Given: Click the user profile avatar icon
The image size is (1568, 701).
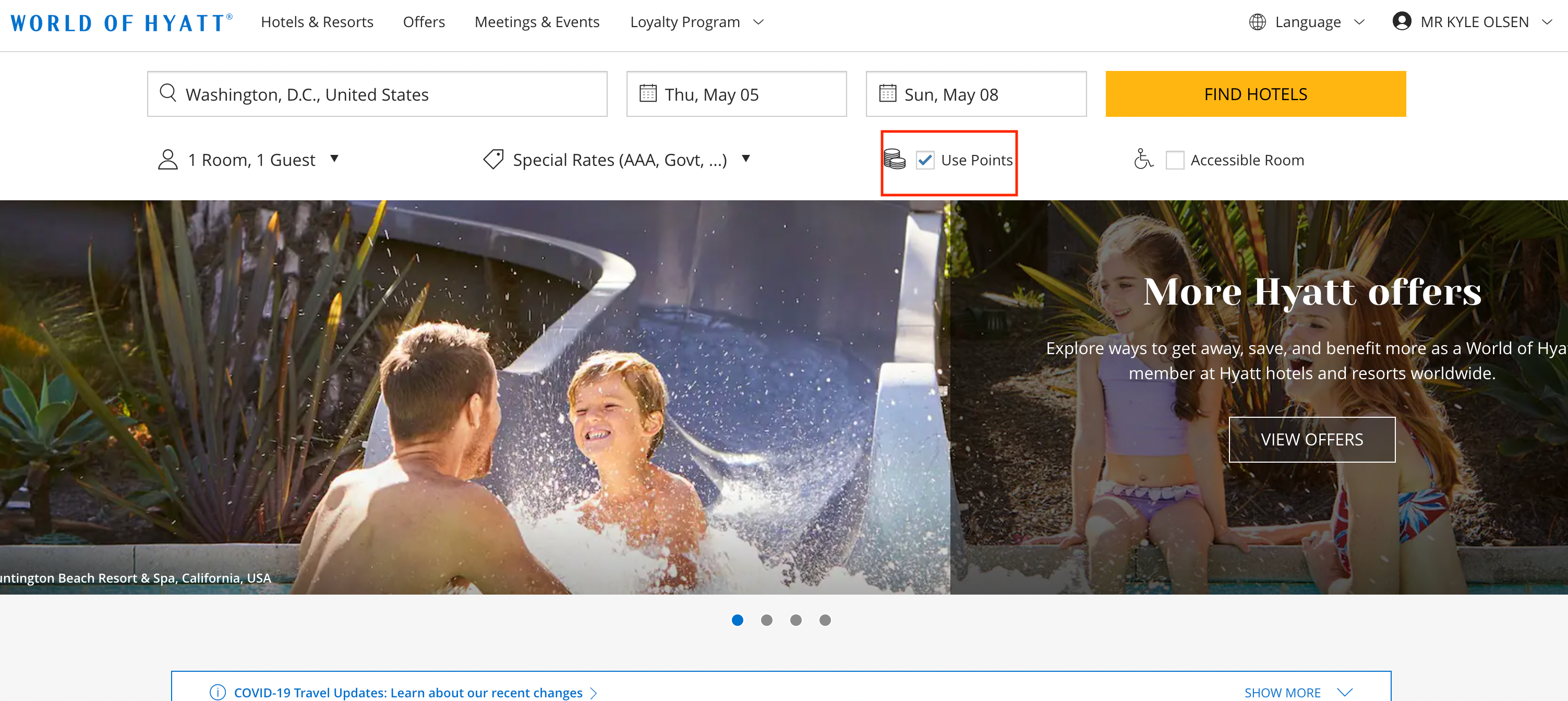Looking at the screenshot, I should (1401, 21).
